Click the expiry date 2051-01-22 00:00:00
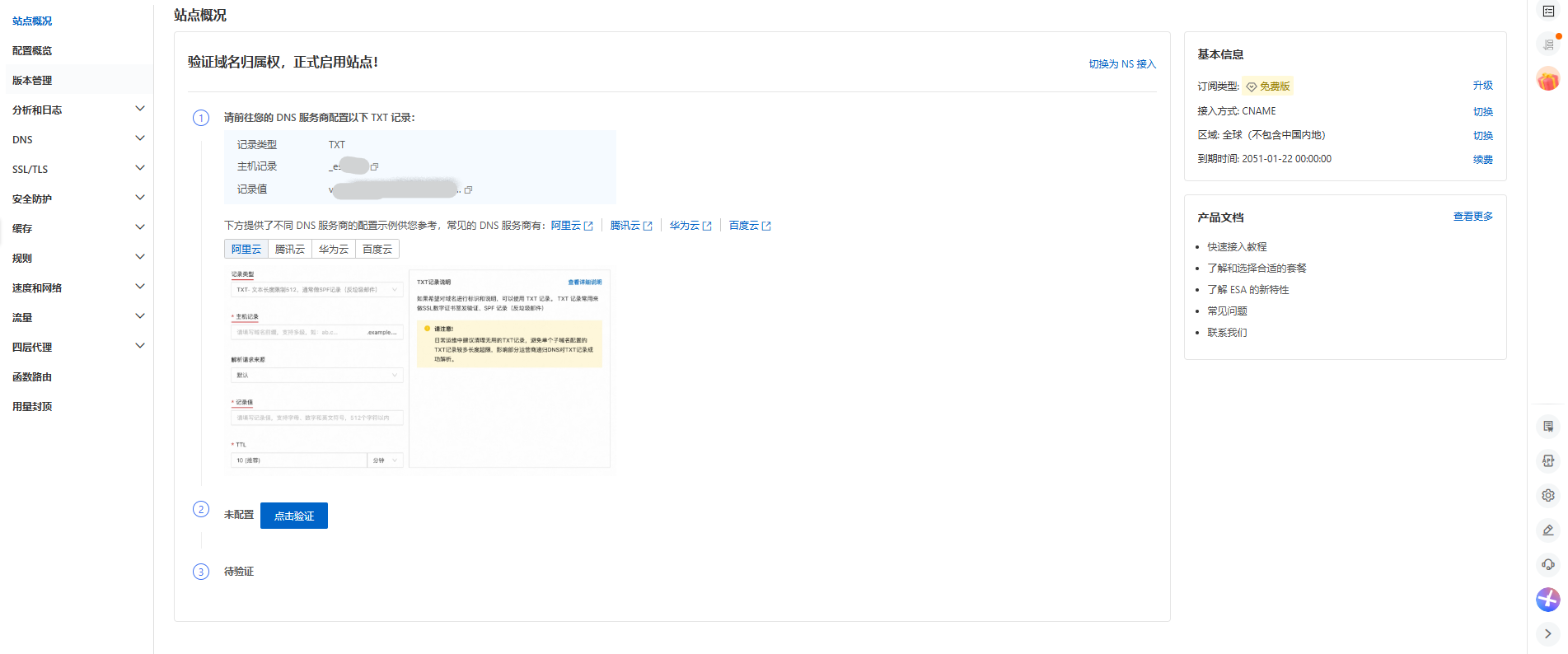Screen dimensions: 1568x654 click(x=1286, y=159)
